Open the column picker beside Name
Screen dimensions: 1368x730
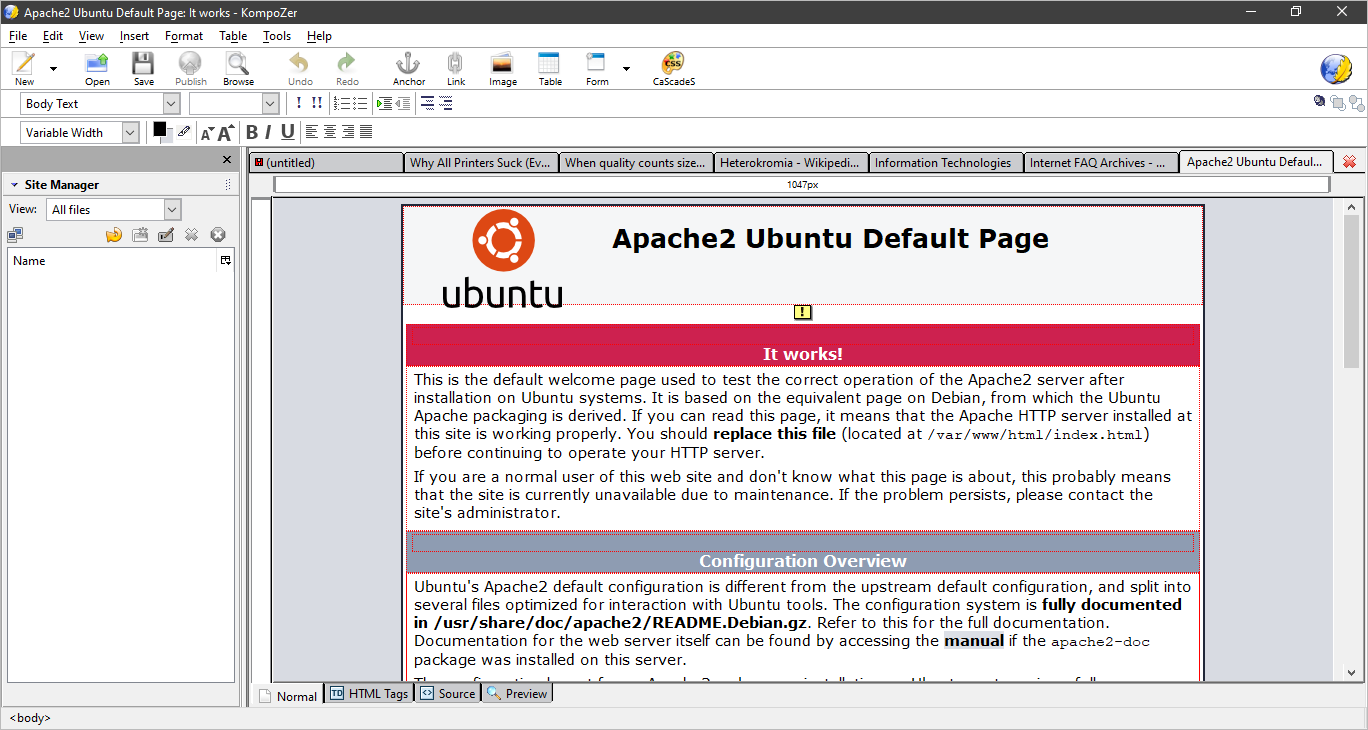(226, 260)
